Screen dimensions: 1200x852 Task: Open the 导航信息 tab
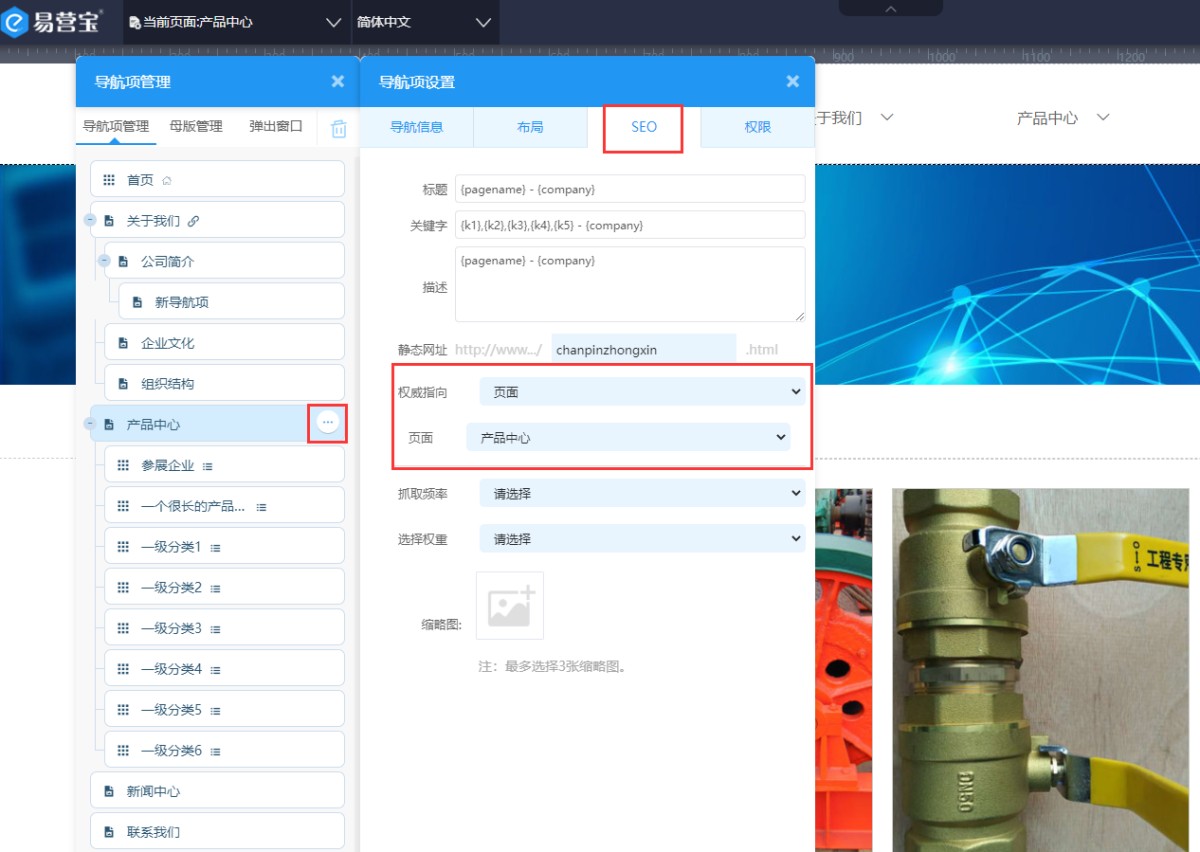tap(416, 127)
